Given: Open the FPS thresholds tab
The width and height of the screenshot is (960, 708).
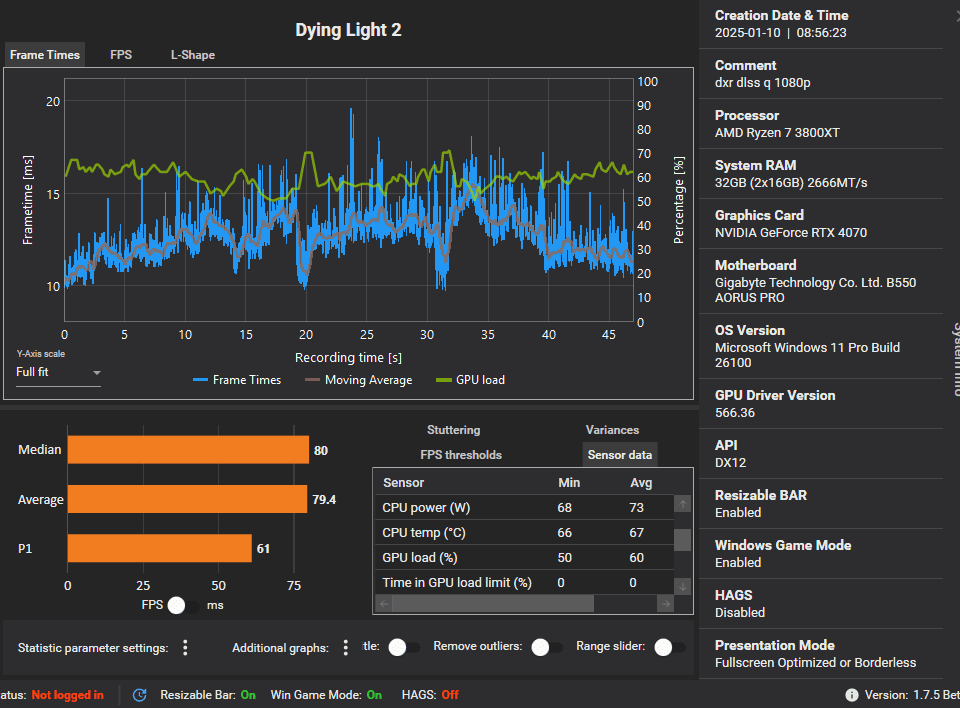Looking at the screenshot, I should pyautogui.click(x=460, y=455).
